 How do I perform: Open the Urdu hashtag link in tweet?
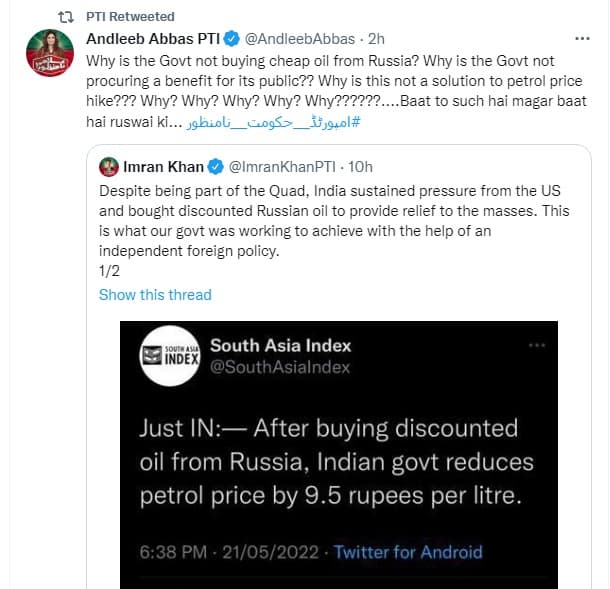coord(273,122)
